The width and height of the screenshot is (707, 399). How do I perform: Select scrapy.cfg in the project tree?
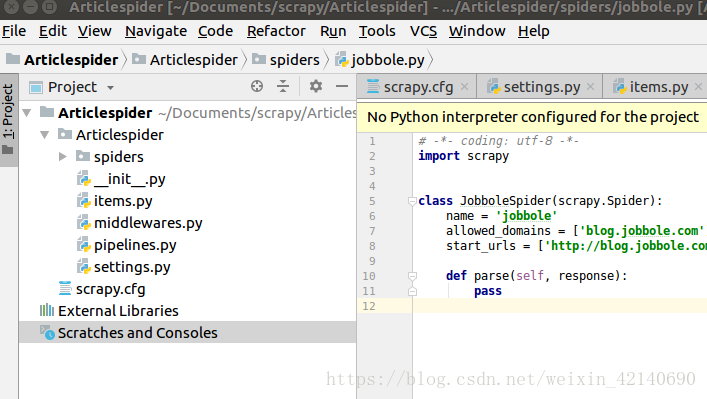187,289
